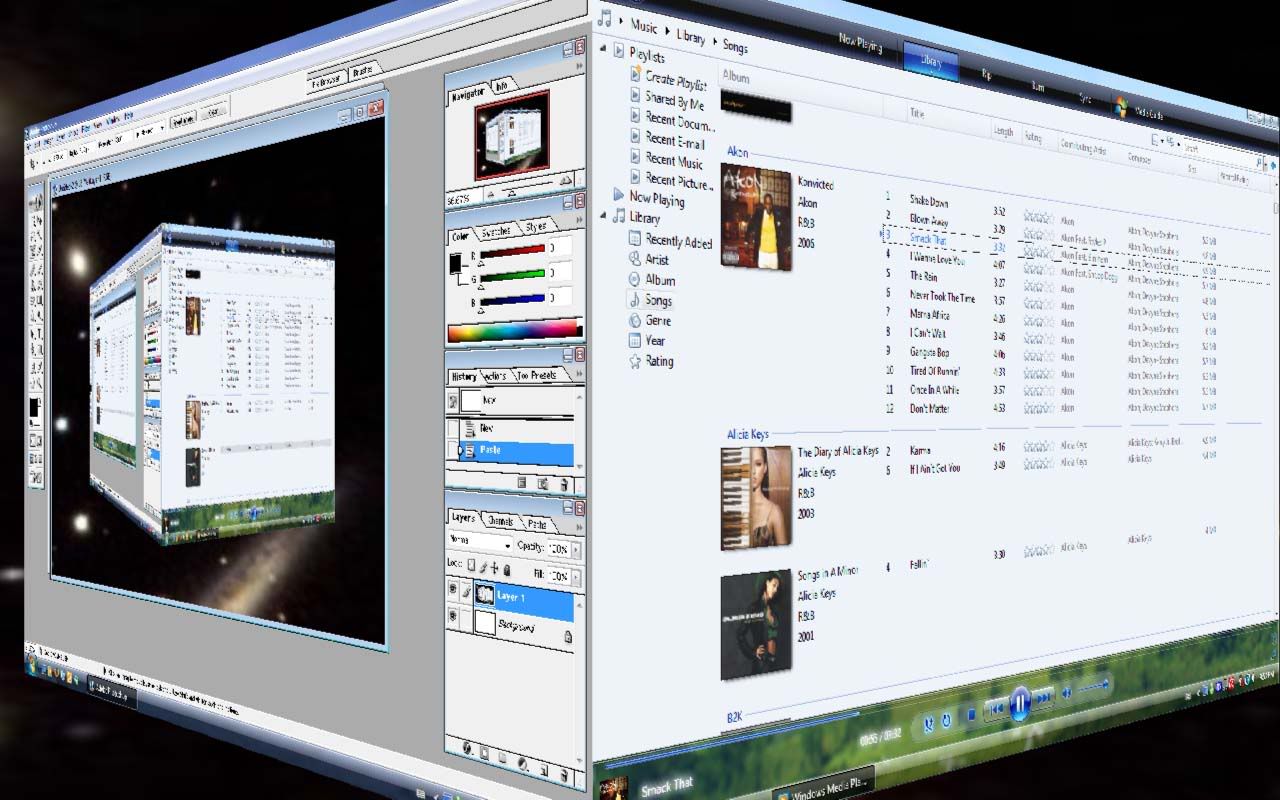
Task: Skip to the next track
Action: [x=1043, y=696]
